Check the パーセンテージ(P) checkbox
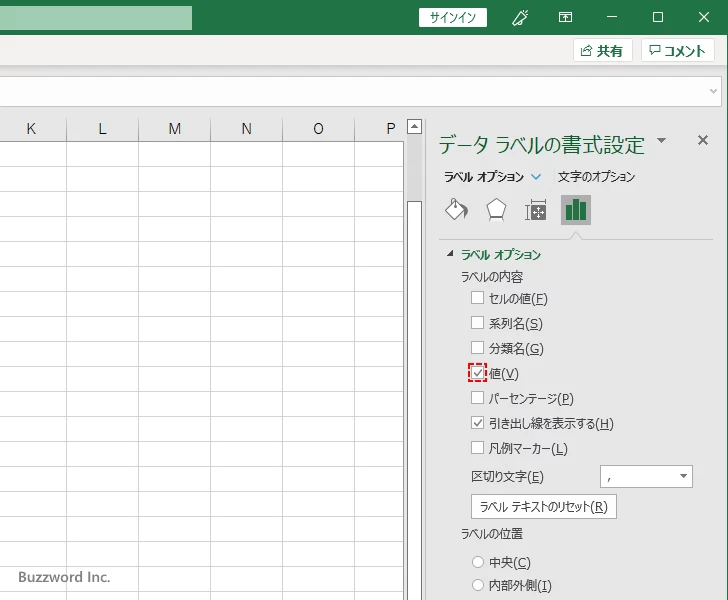 (x=477, y=398)
